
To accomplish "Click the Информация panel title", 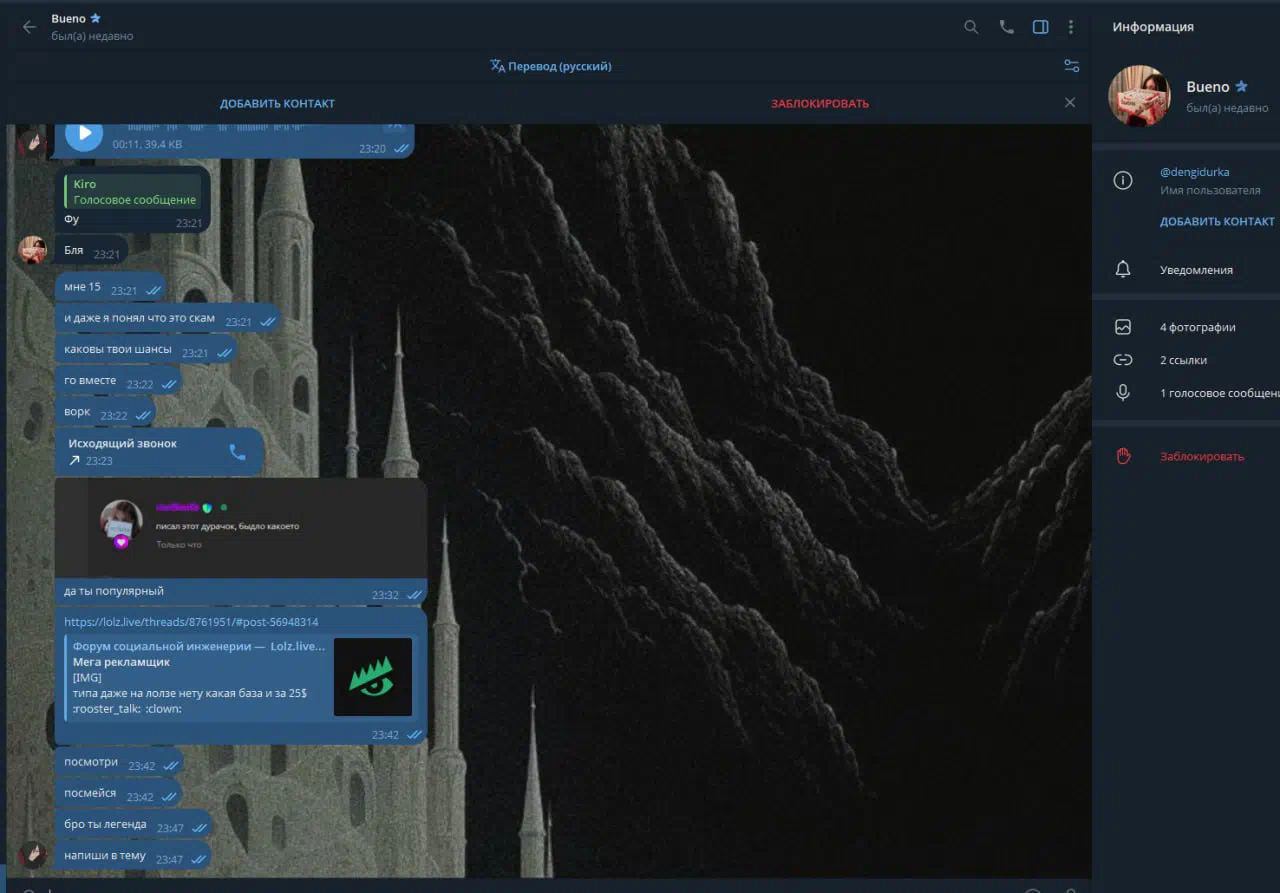I will [1153, 27].
